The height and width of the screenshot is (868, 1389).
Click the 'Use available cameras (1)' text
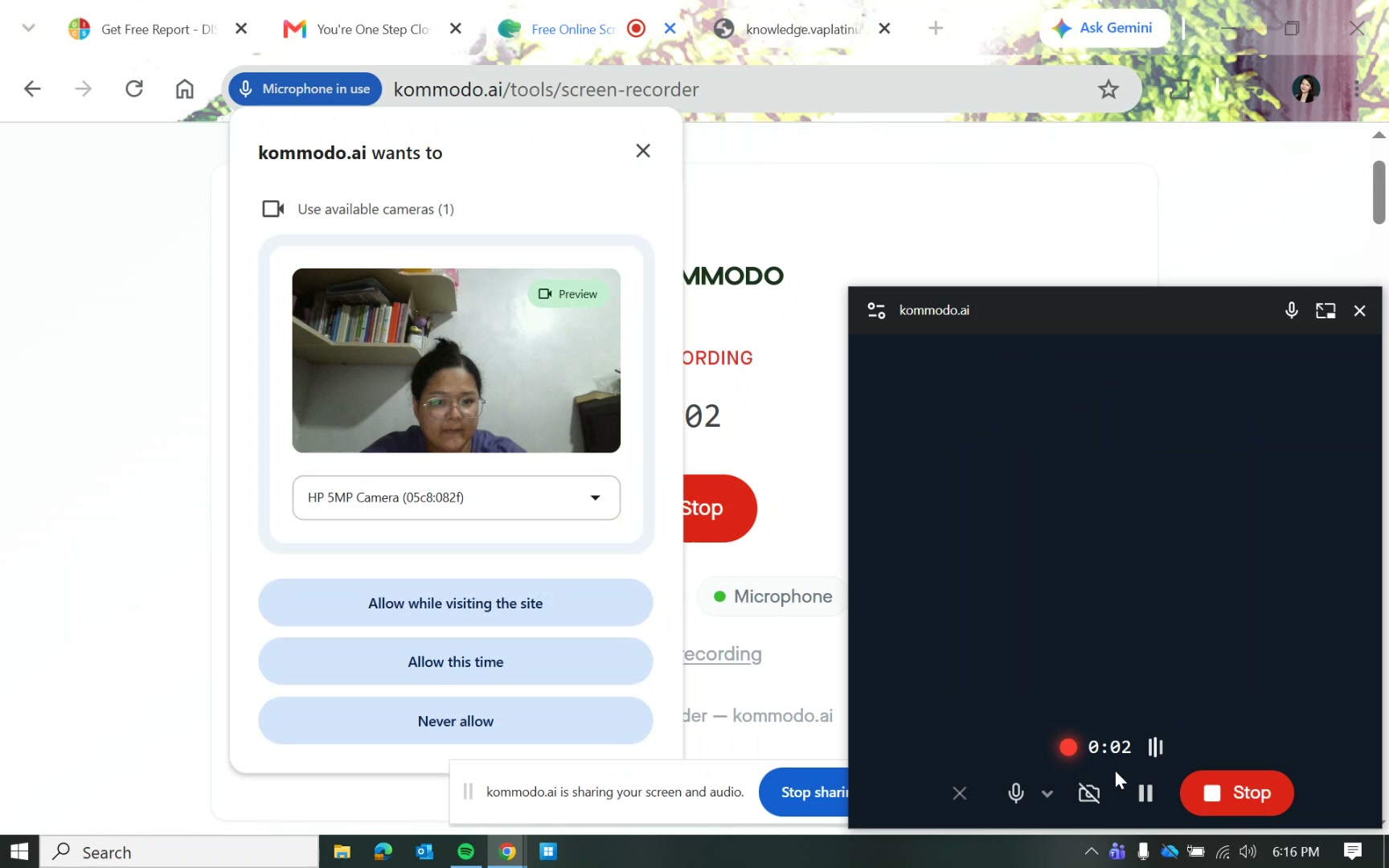(376, 209)
